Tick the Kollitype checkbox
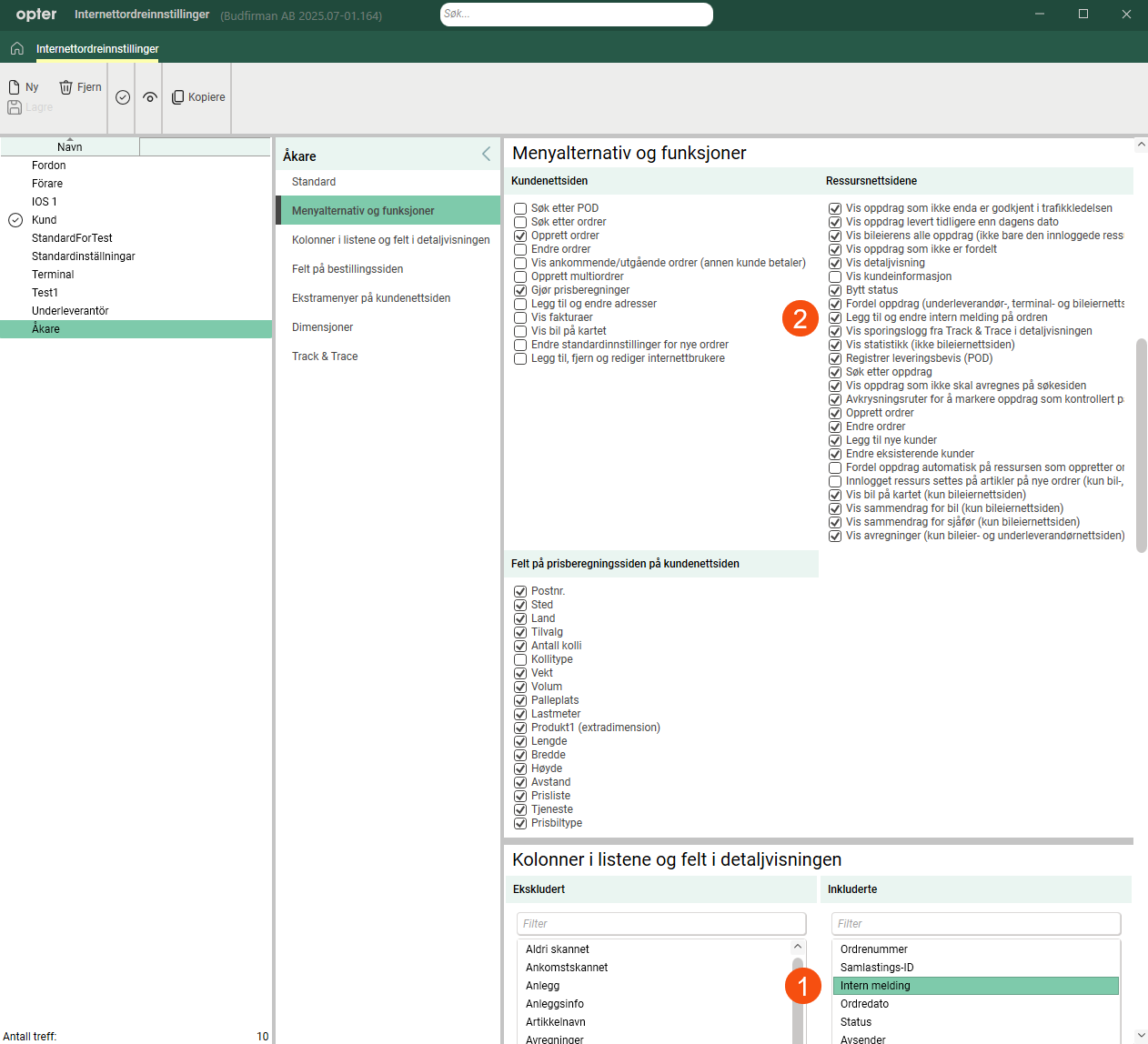The width and height of the screenshot is (1148, 1044). click(520, 659)
